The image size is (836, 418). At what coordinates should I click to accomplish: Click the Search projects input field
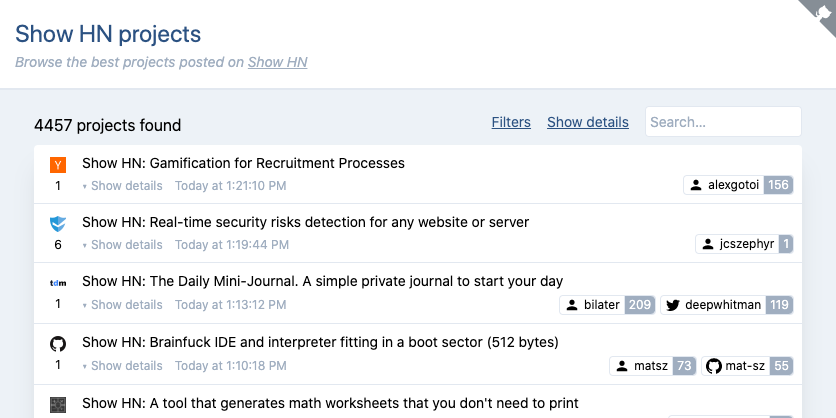click(723, 122)
